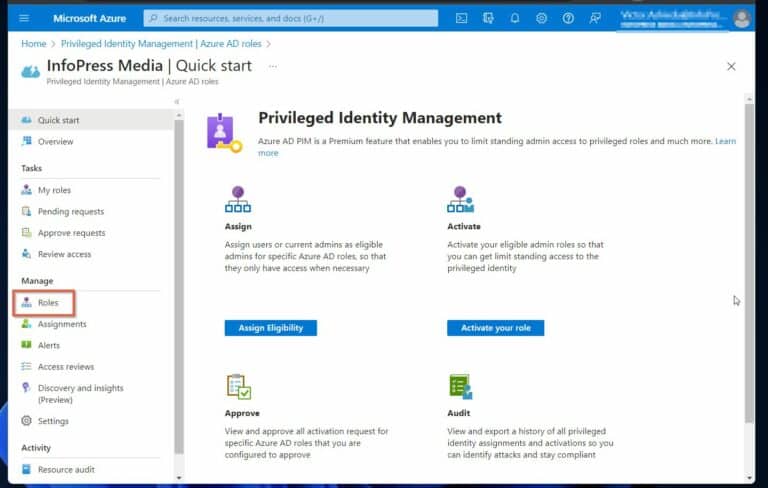Go to Home breadcrumb
Screen dimensions: 768x488
click(33, 44)
